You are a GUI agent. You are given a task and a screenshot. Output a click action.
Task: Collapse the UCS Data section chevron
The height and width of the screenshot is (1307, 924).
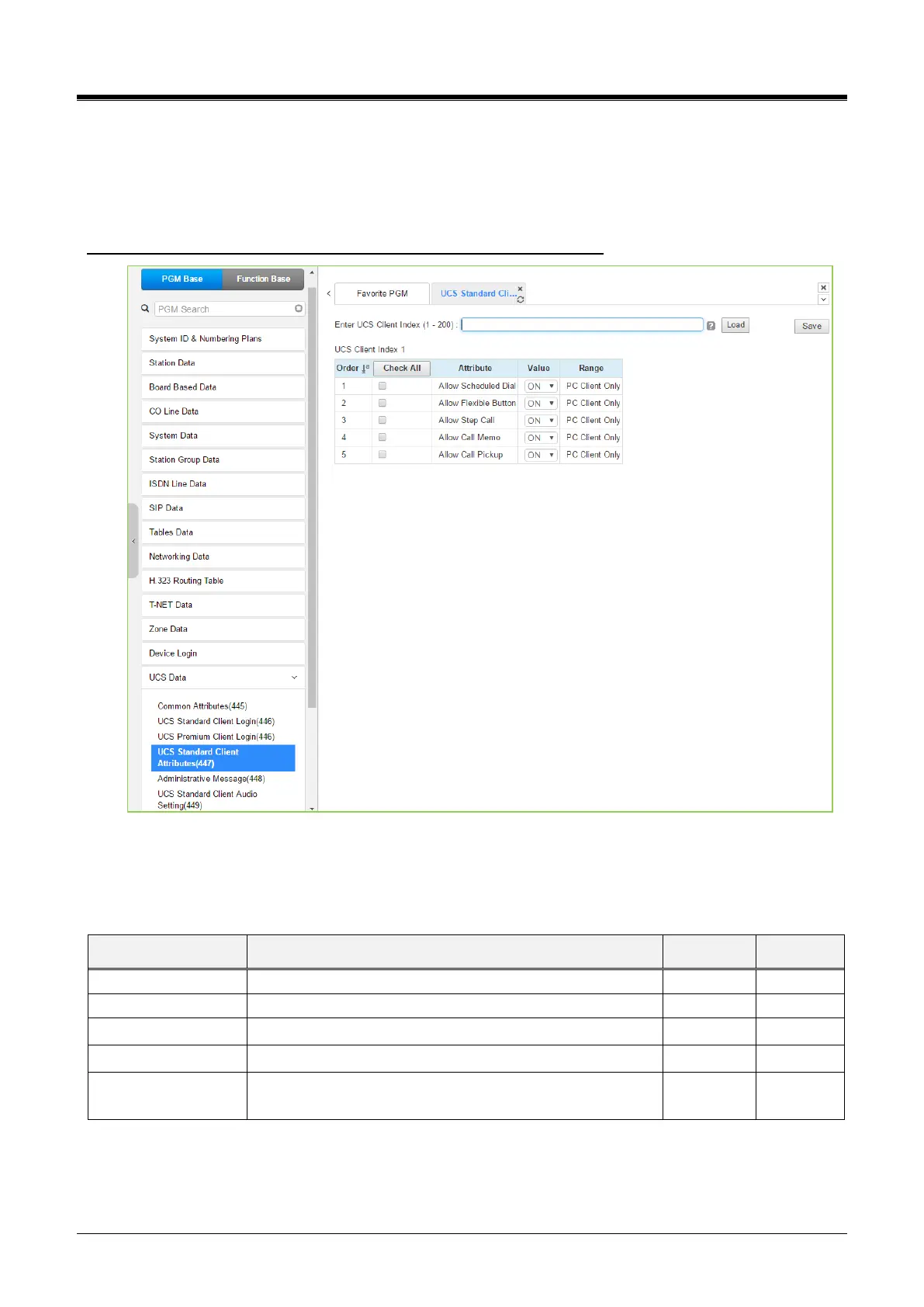[294, 678]
